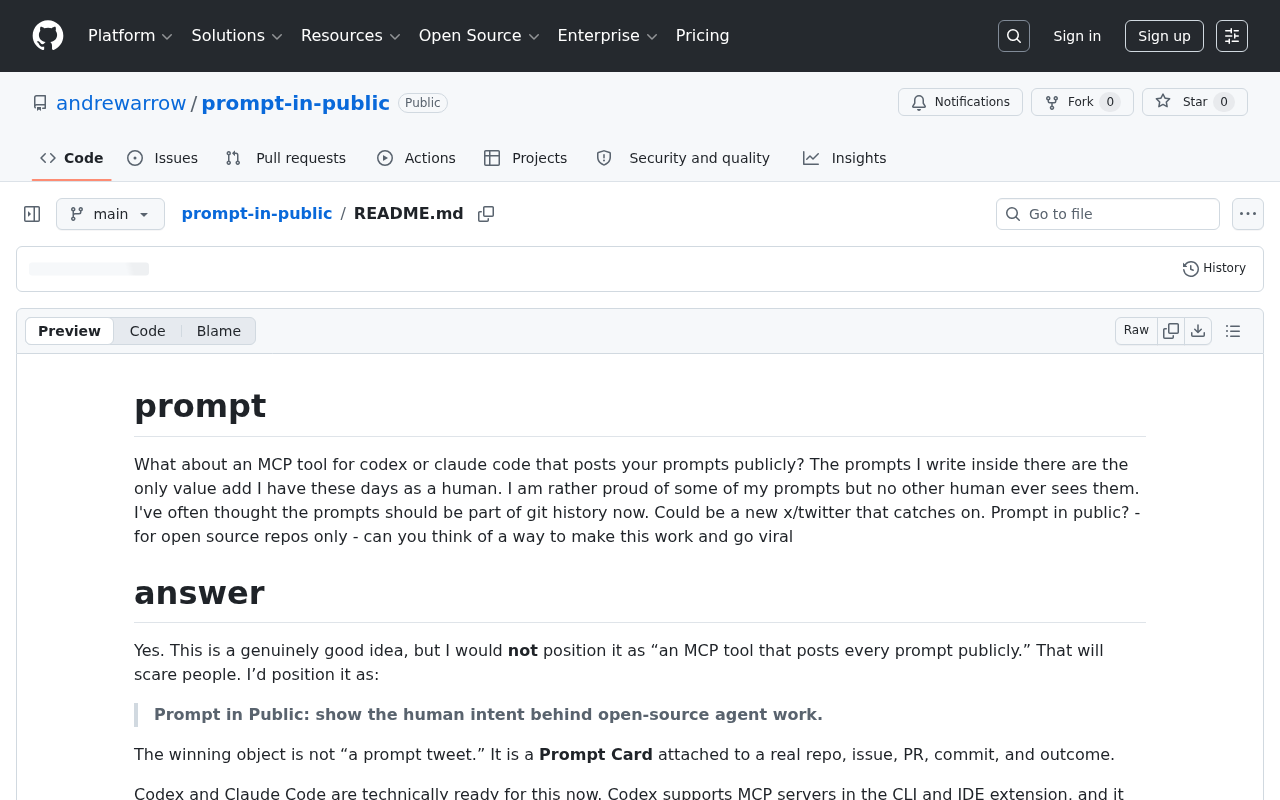Click the repository icon beside andrewarrow
The height and width of the screenshot is (800, 1280).
coord(40,103)
